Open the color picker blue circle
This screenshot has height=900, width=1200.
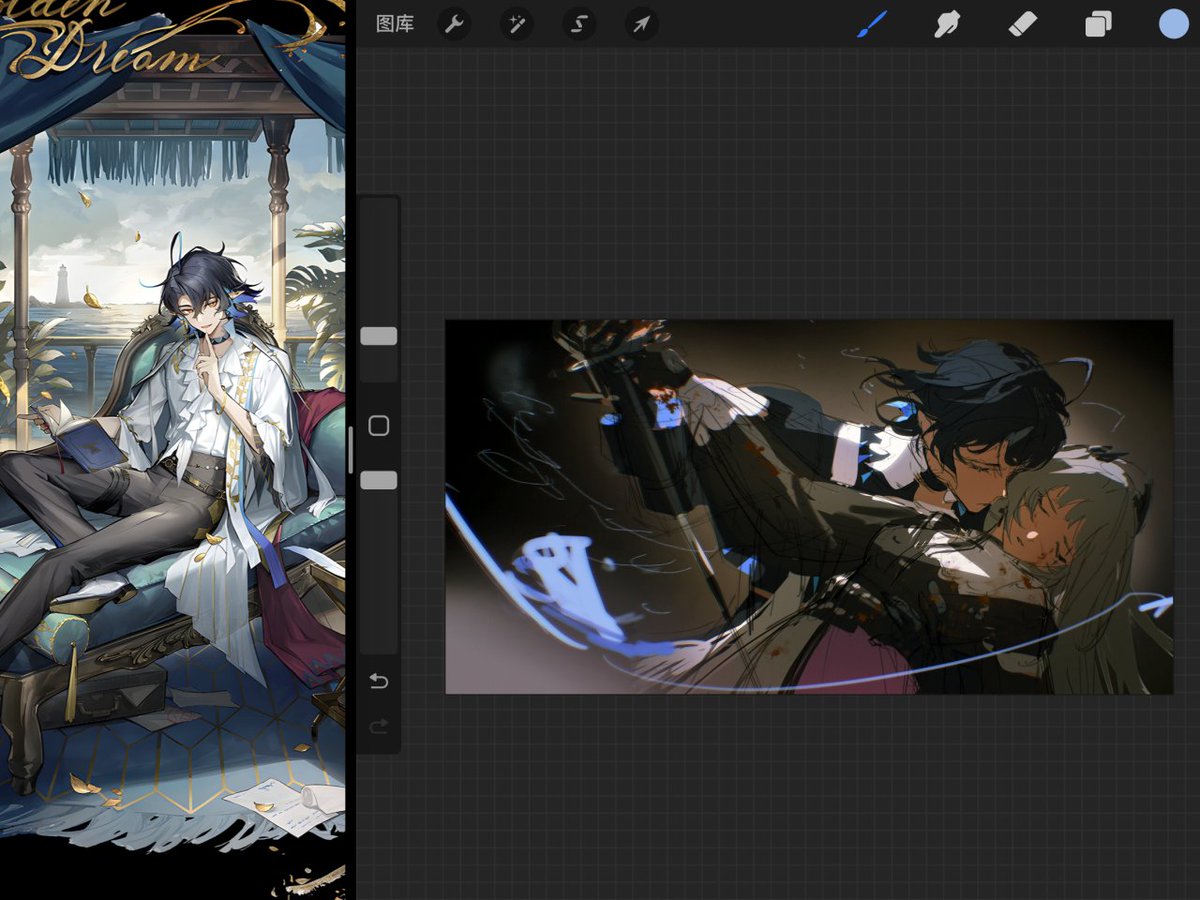(x=1173, y=24)
